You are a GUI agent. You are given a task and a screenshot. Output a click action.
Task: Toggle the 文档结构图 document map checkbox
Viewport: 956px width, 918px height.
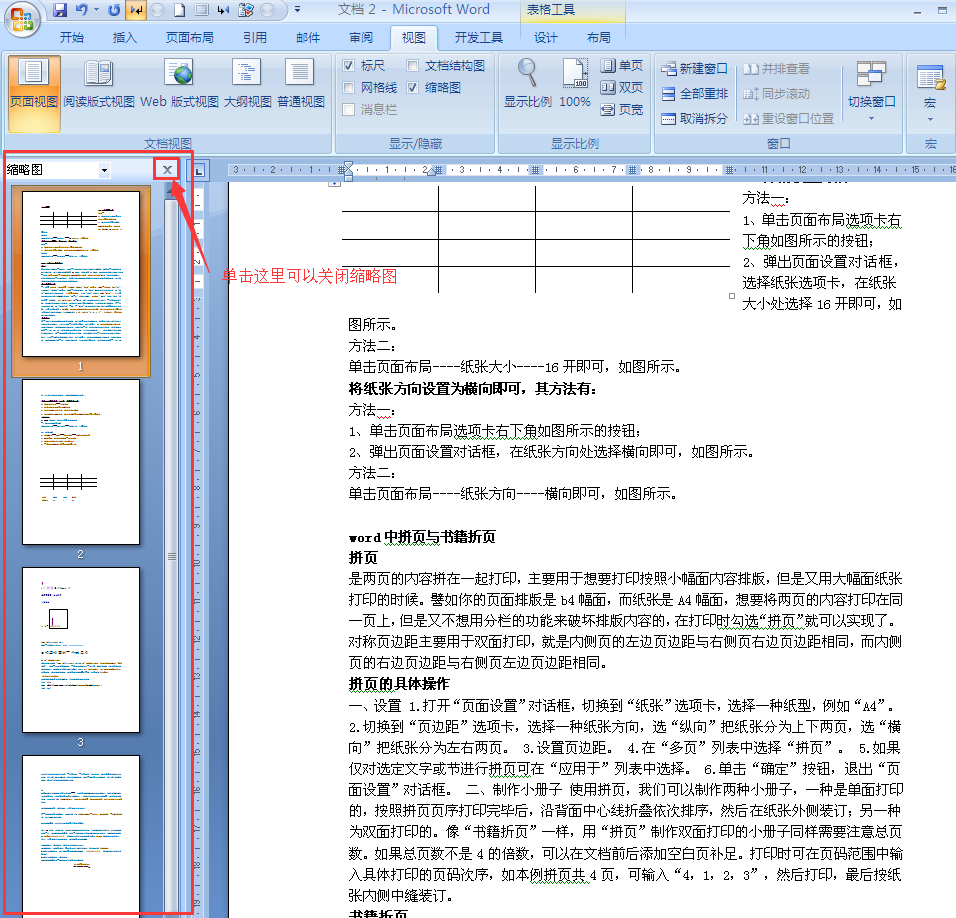click(x=413, y=66)
